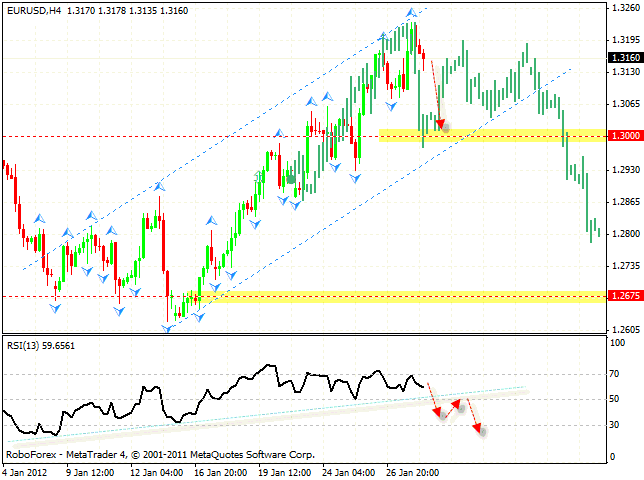Click the 1.2675 red price label

[x=623, y=296]
